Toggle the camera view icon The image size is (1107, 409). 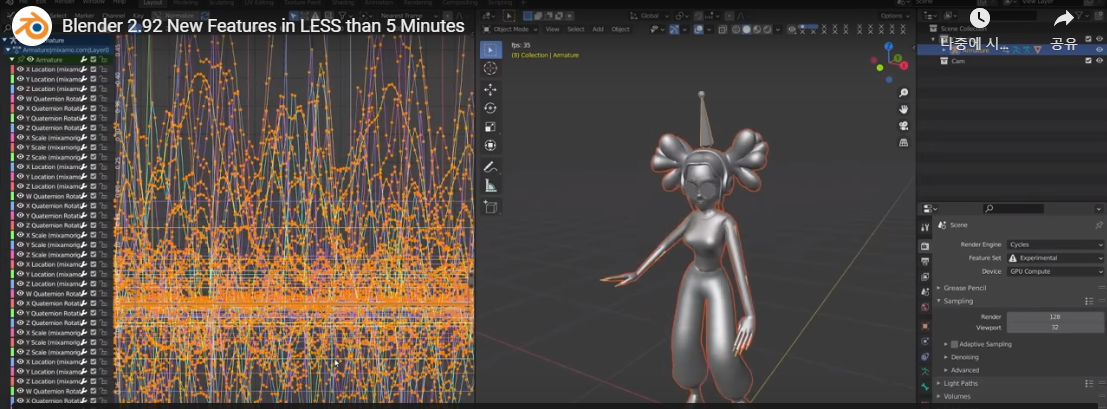[x=904, y=126]
